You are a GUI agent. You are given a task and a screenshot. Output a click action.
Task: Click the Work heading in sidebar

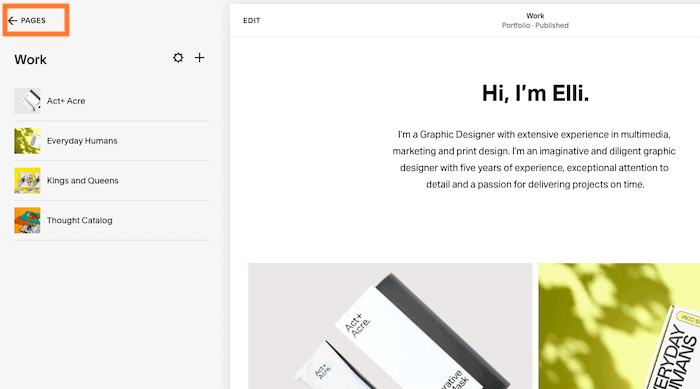coord(30,59)
